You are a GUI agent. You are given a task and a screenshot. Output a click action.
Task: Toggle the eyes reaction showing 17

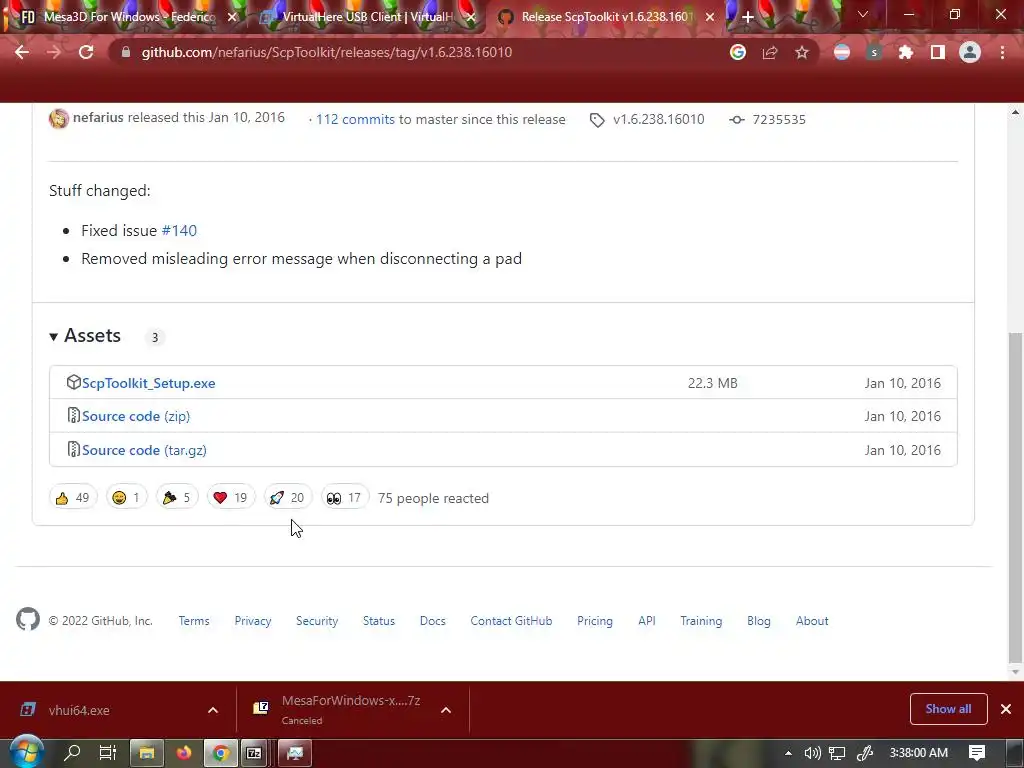[x=345, y=498]
